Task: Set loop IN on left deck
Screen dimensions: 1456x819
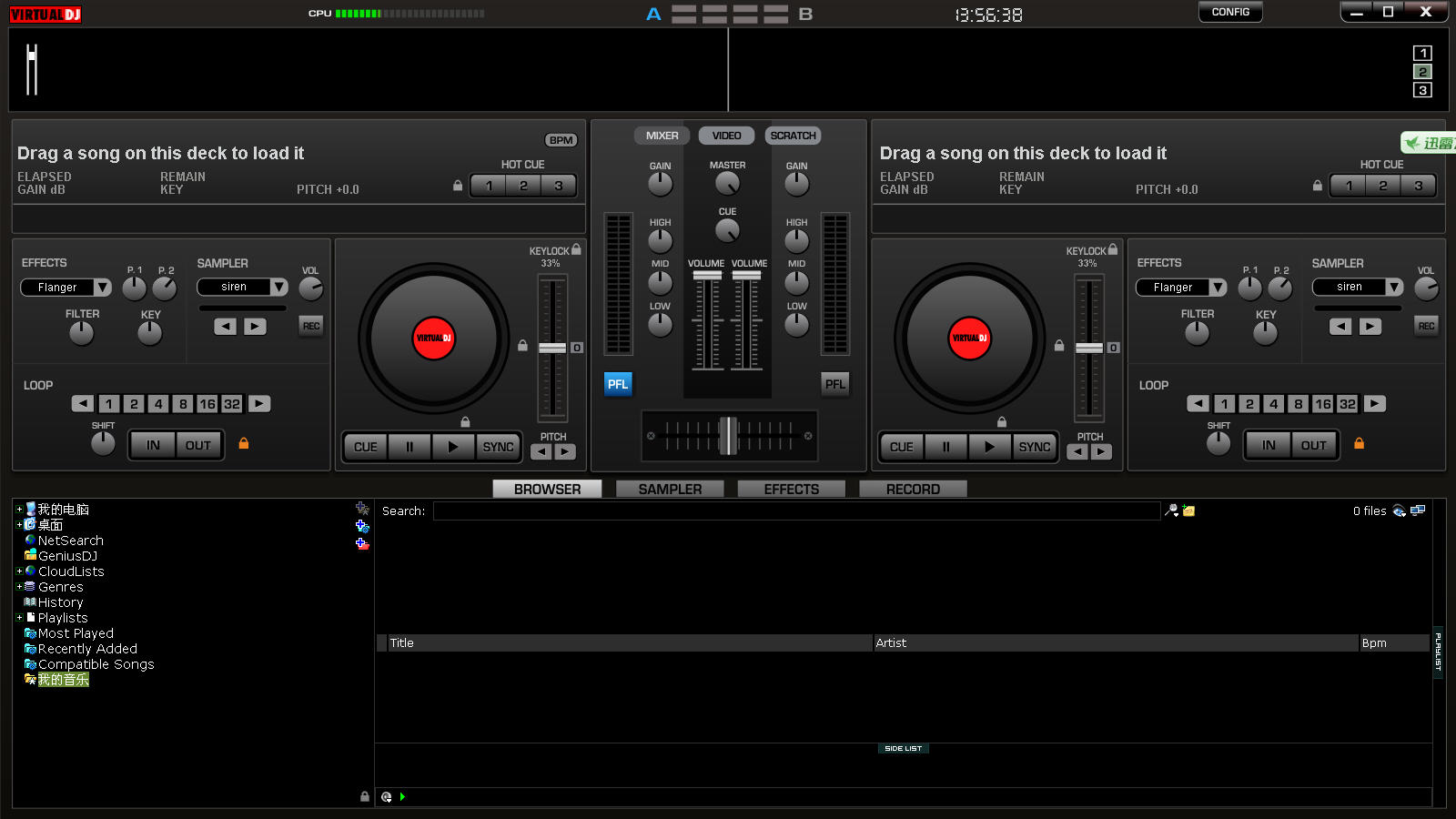Action: (x=153, y=445)
